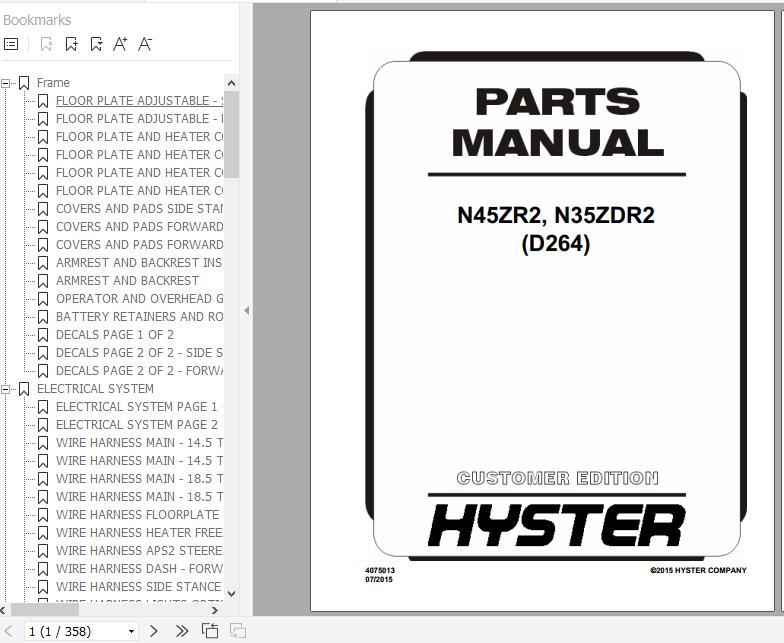Viewport: 784px width, 643px height.
Task: Click the next view icon
Action: click(238, 631)
